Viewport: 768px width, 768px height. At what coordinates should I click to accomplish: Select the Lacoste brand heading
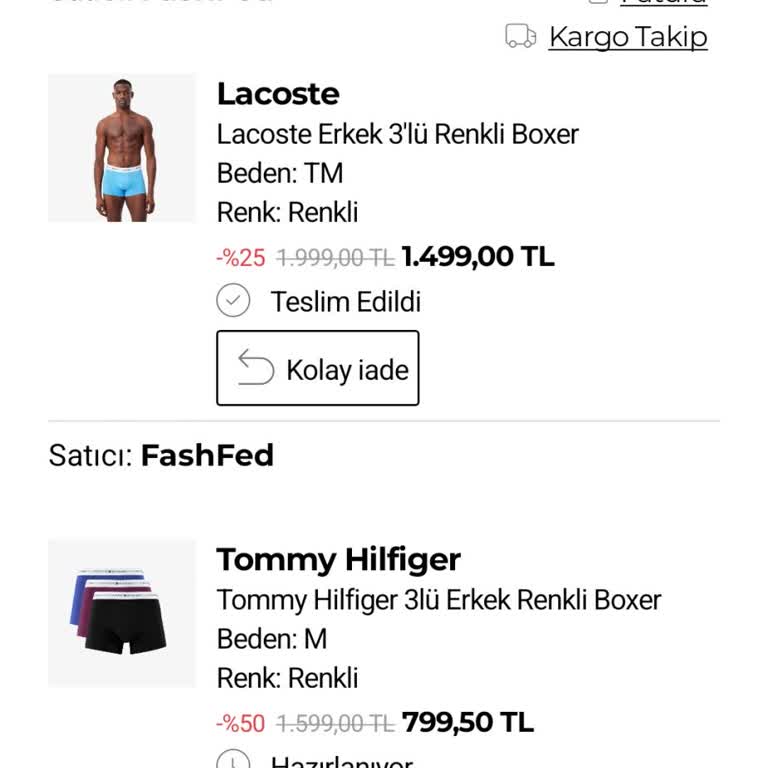278,94
